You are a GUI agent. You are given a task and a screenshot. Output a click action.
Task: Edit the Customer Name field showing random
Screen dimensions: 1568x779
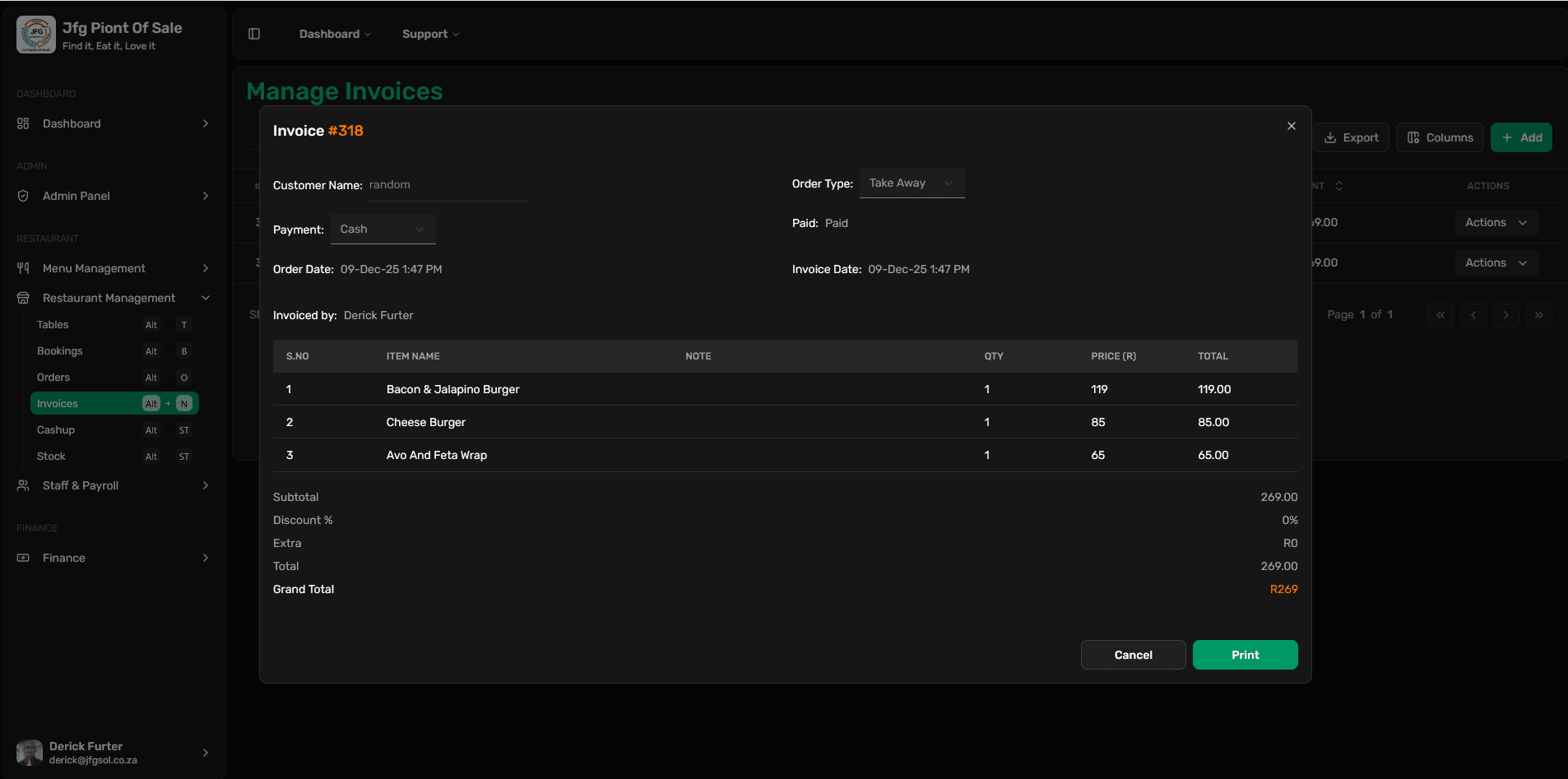pos(447,185)
